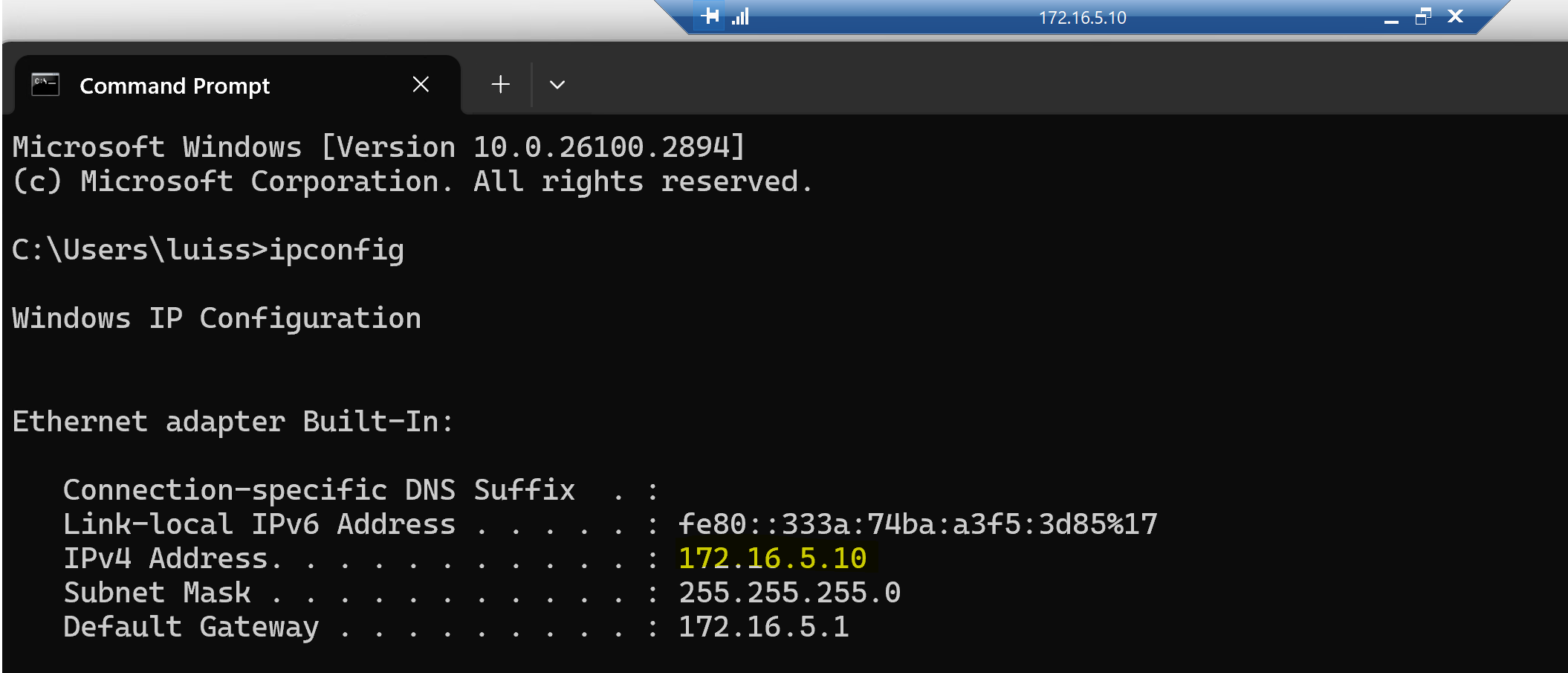Restore down the remote desktop session window
The height and width of the screenshot is (673, 1568).
(x=1423, y=16)
